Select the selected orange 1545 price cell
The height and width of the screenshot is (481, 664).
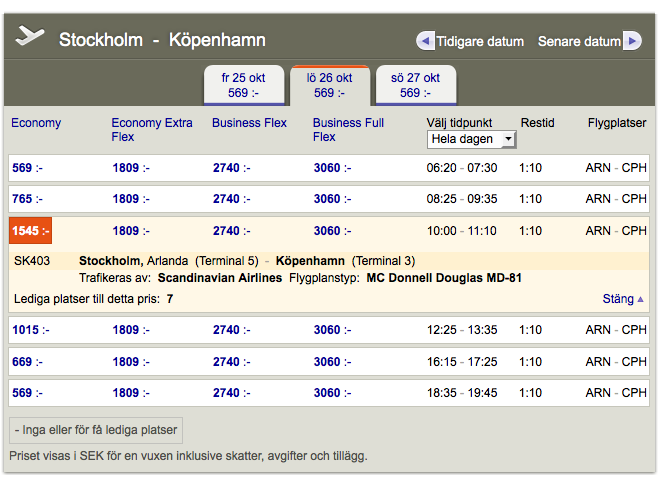point(30,231)
